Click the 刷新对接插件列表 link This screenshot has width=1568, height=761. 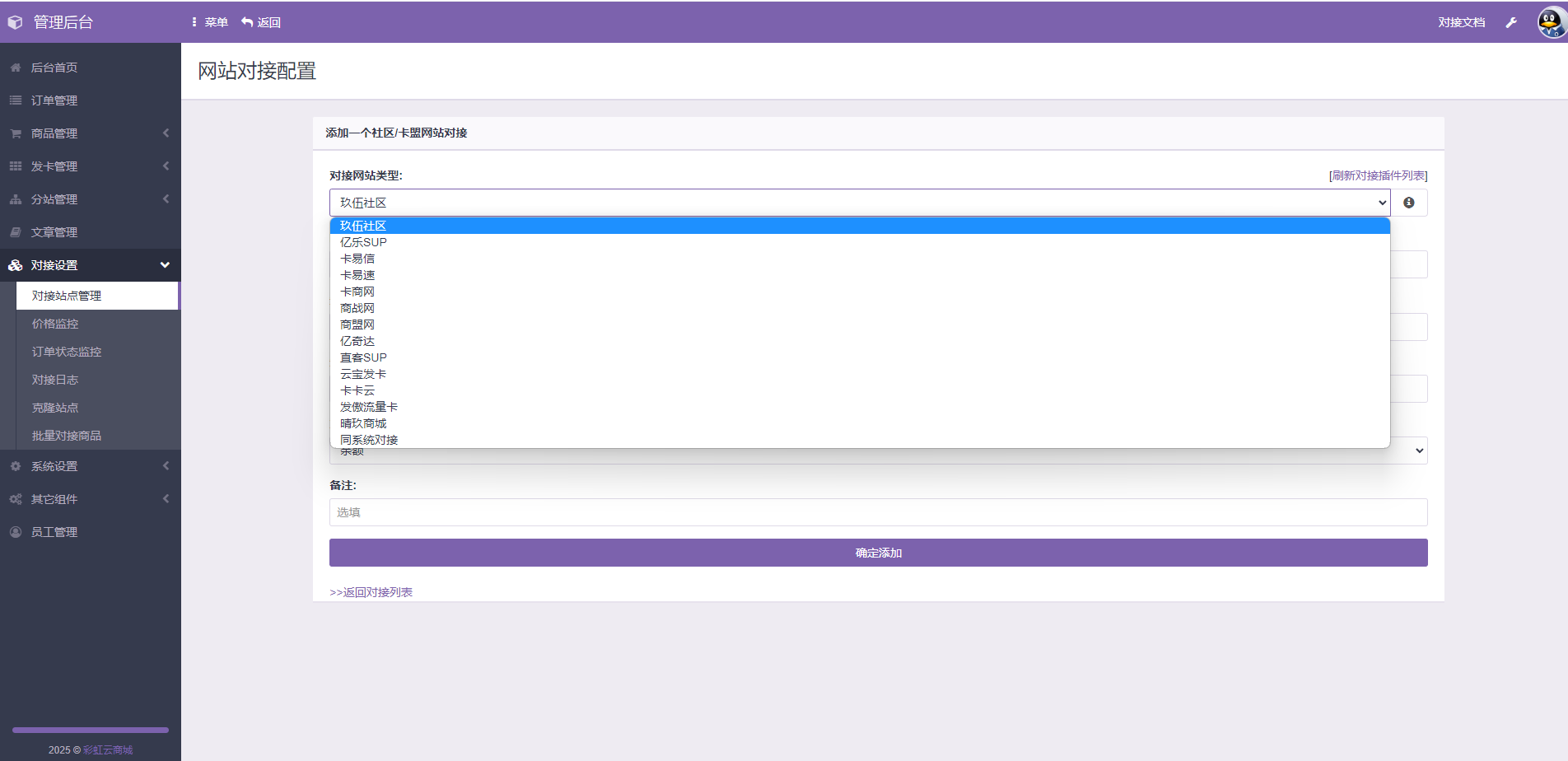1378,175
